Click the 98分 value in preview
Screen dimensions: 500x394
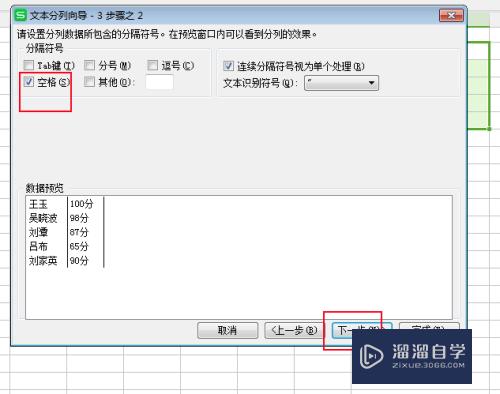click(79, 218)
